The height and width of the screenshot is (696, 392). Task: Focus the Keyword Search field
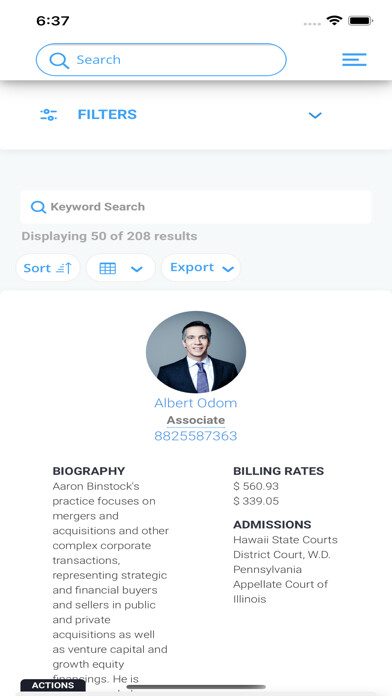tap(196, 207)
